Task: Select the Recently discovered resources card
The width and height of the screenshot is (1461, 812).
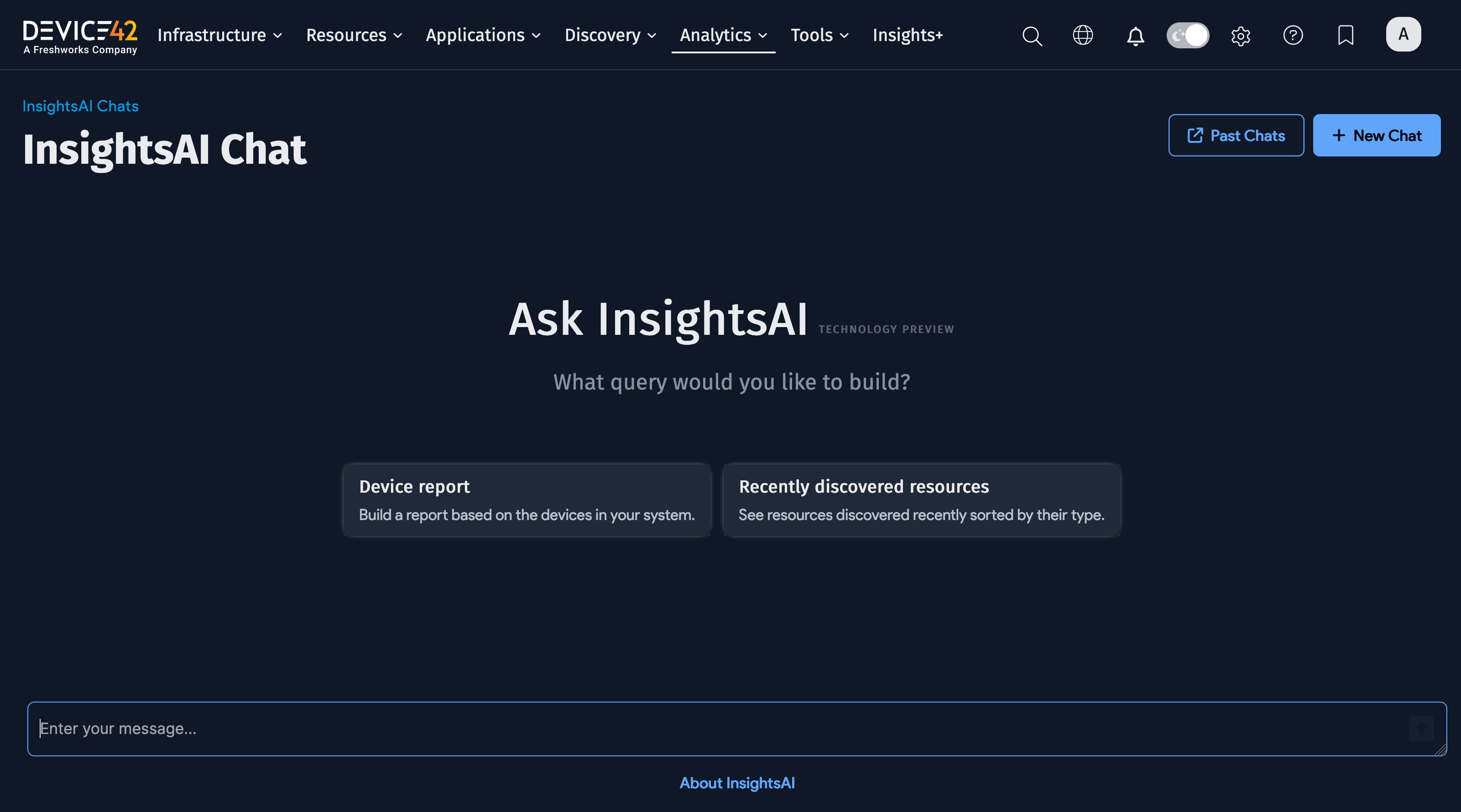Action: tap(921, 500)
